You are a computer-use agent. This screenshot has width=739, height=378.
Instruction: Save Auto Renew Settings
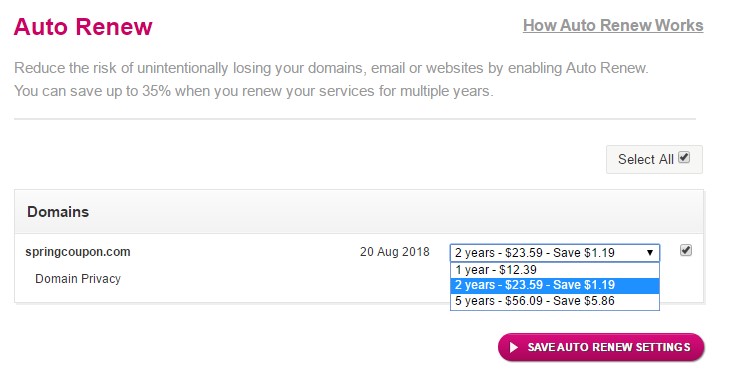click(601, 347)
